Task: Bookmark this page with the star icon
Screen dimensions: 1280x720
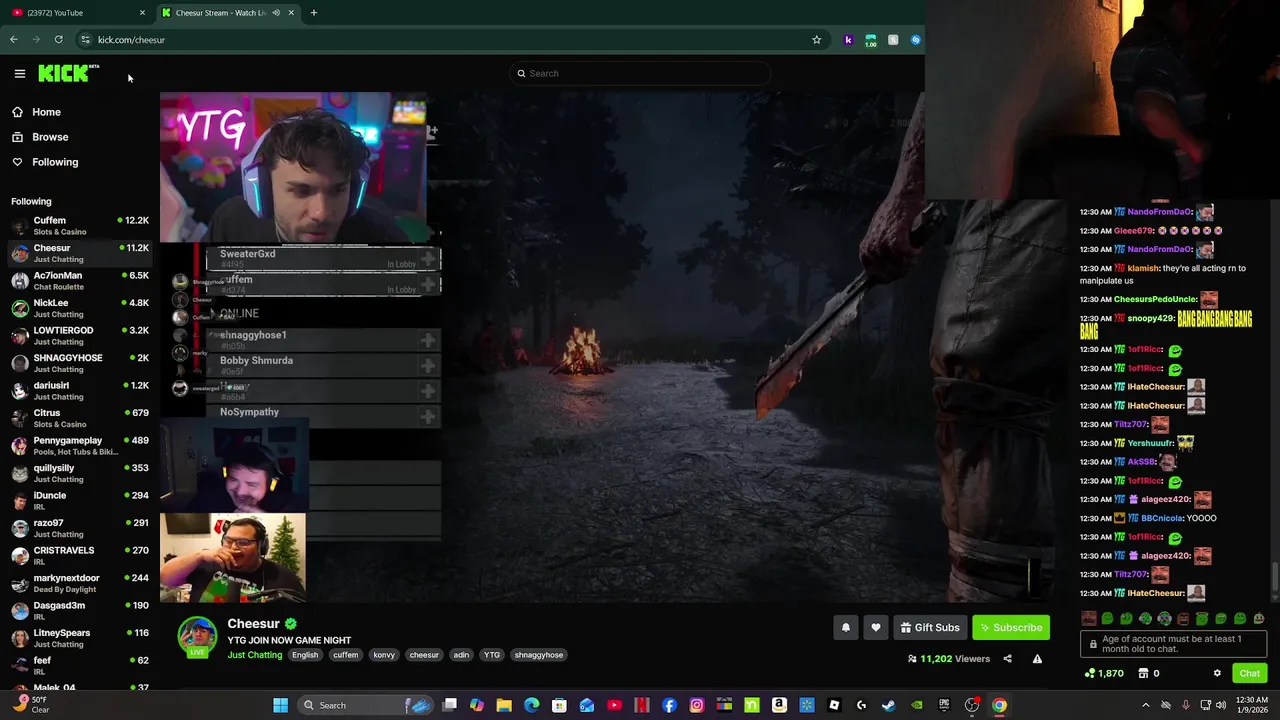Action: (816, 39)
